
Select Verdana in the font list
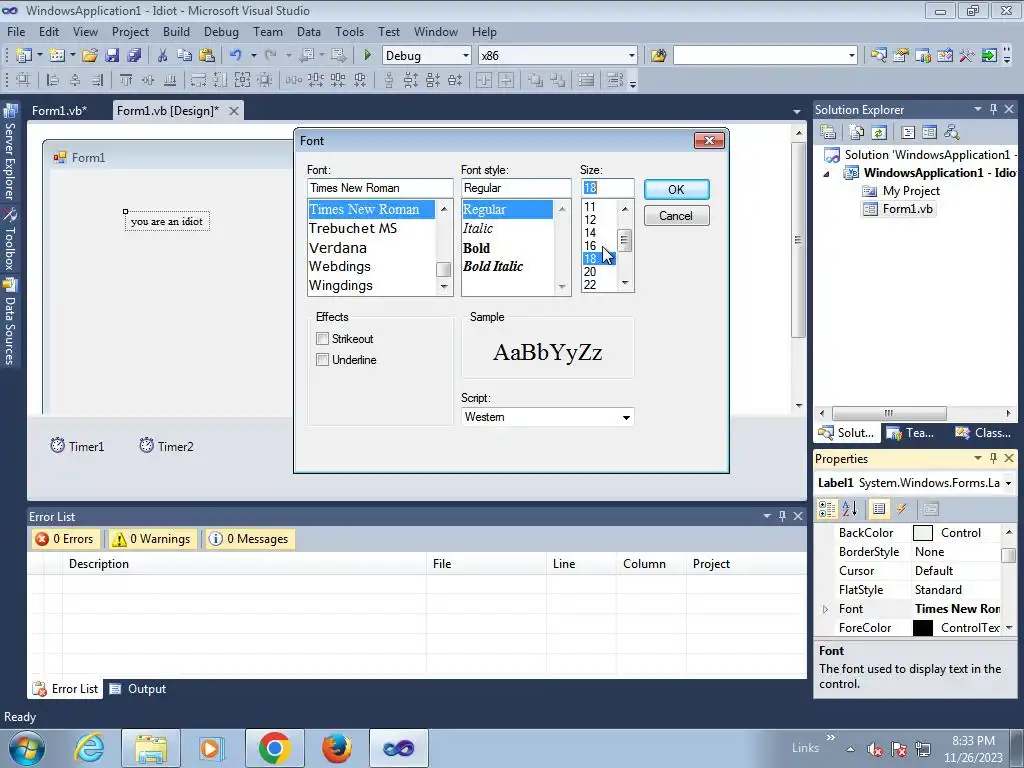pyautogui.click(x=338, y=248)
